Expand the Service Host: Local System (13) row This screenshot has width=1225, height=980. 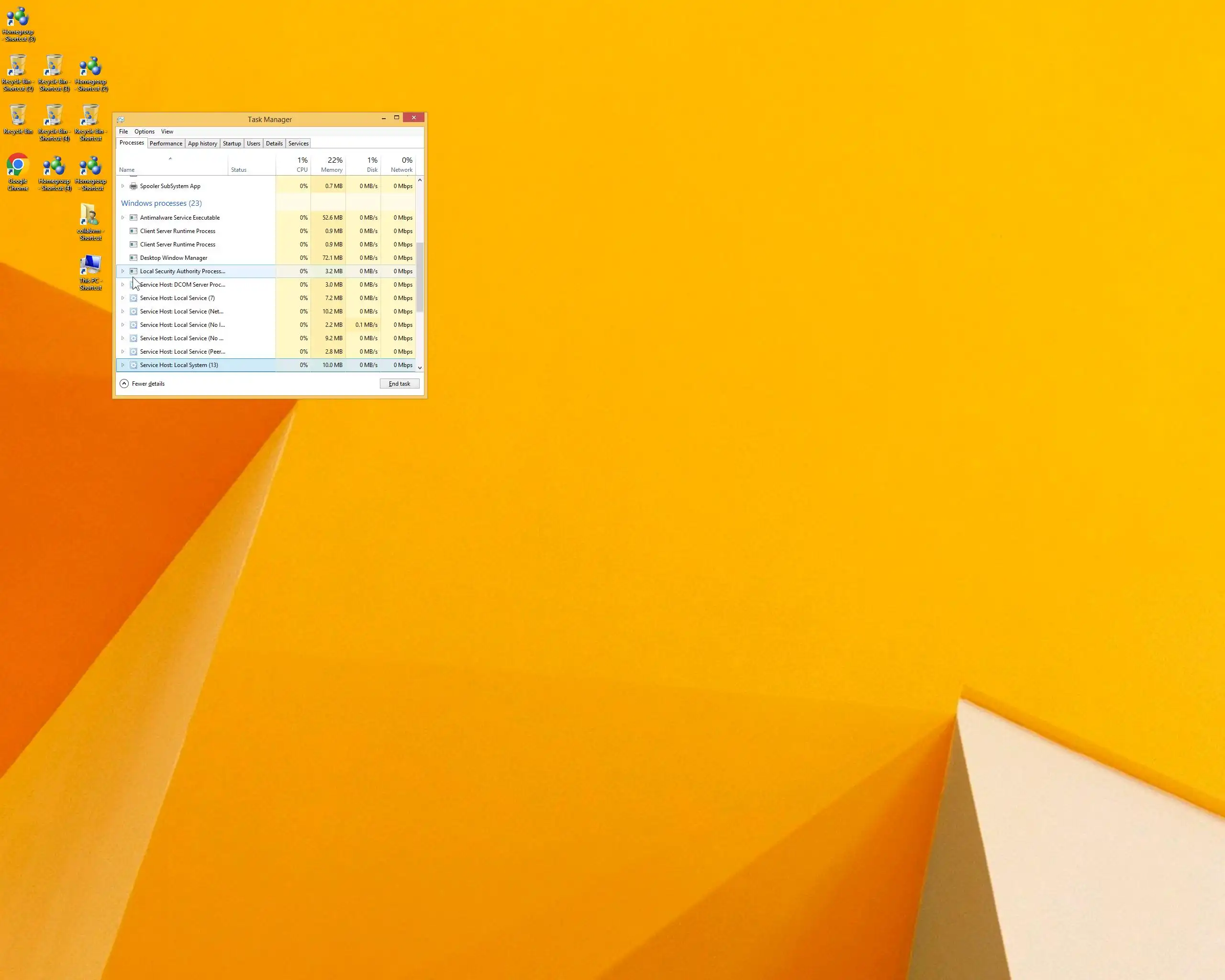point(122,365)
